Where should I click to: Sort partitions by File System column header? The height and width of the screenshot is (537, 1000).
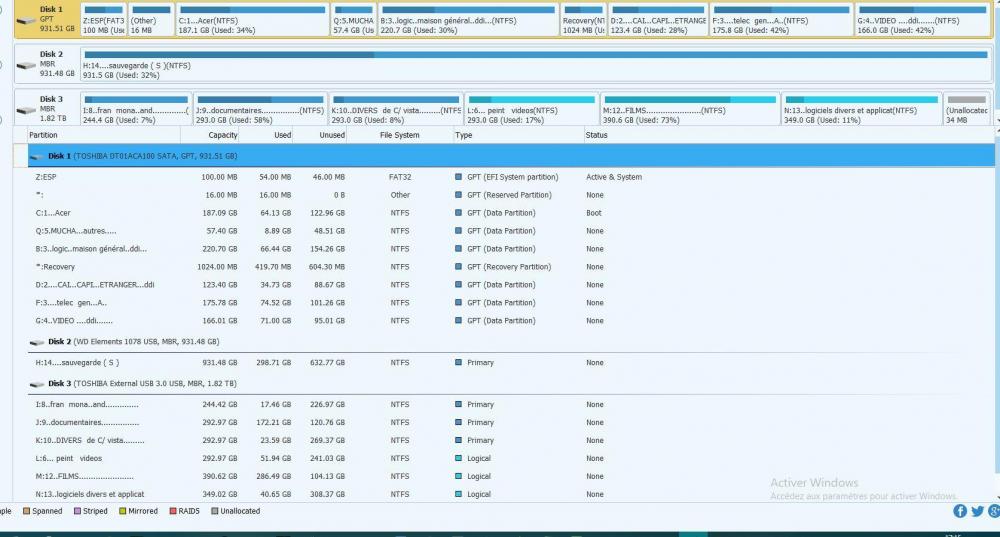coord(400,135)
